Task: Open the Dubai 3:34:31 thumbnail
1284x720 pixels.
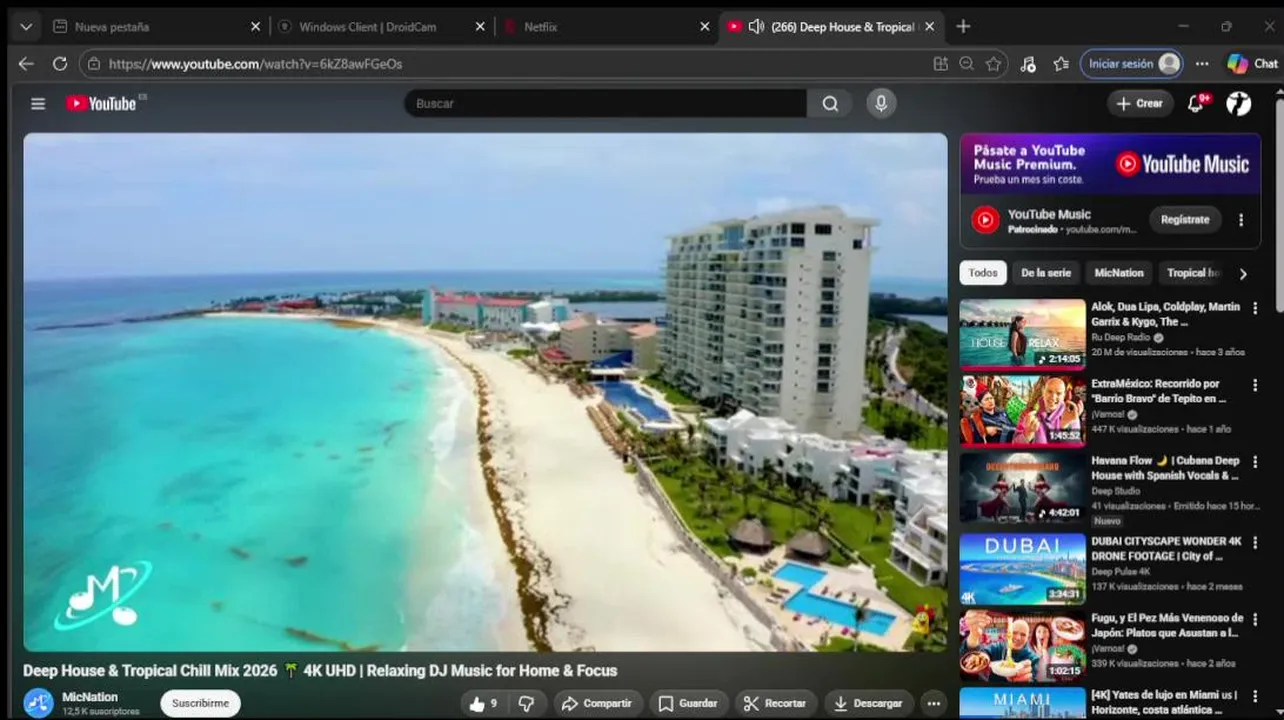Action: coord(1022,568)
